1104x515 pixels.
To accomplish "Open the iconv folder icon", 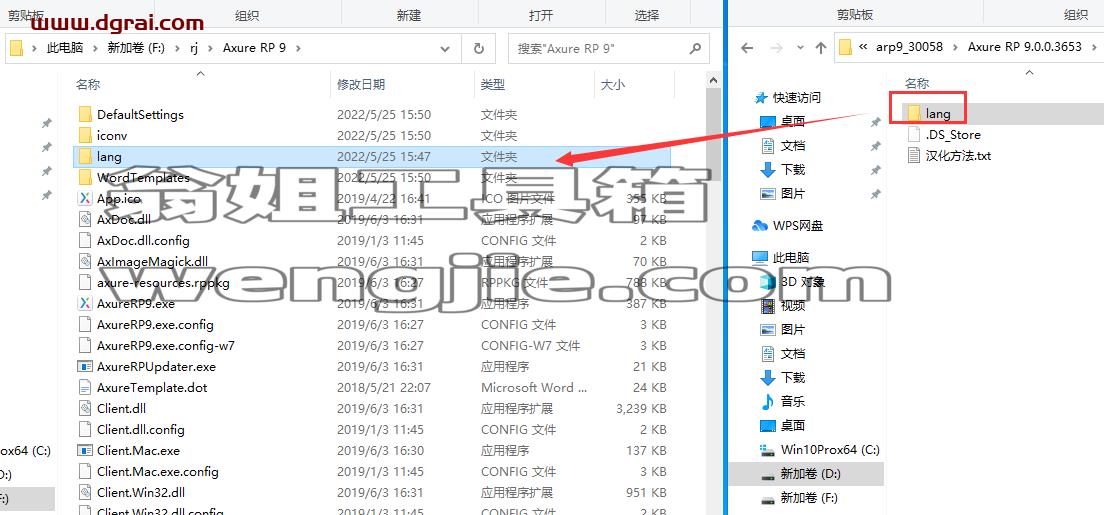I will point(85,135).
